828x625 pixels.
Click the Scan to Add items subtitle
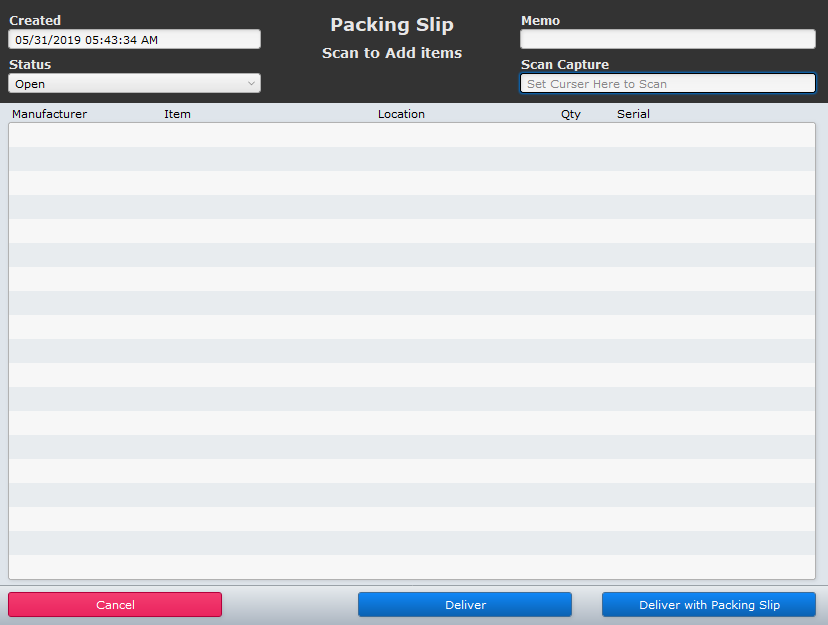point(391,53)
